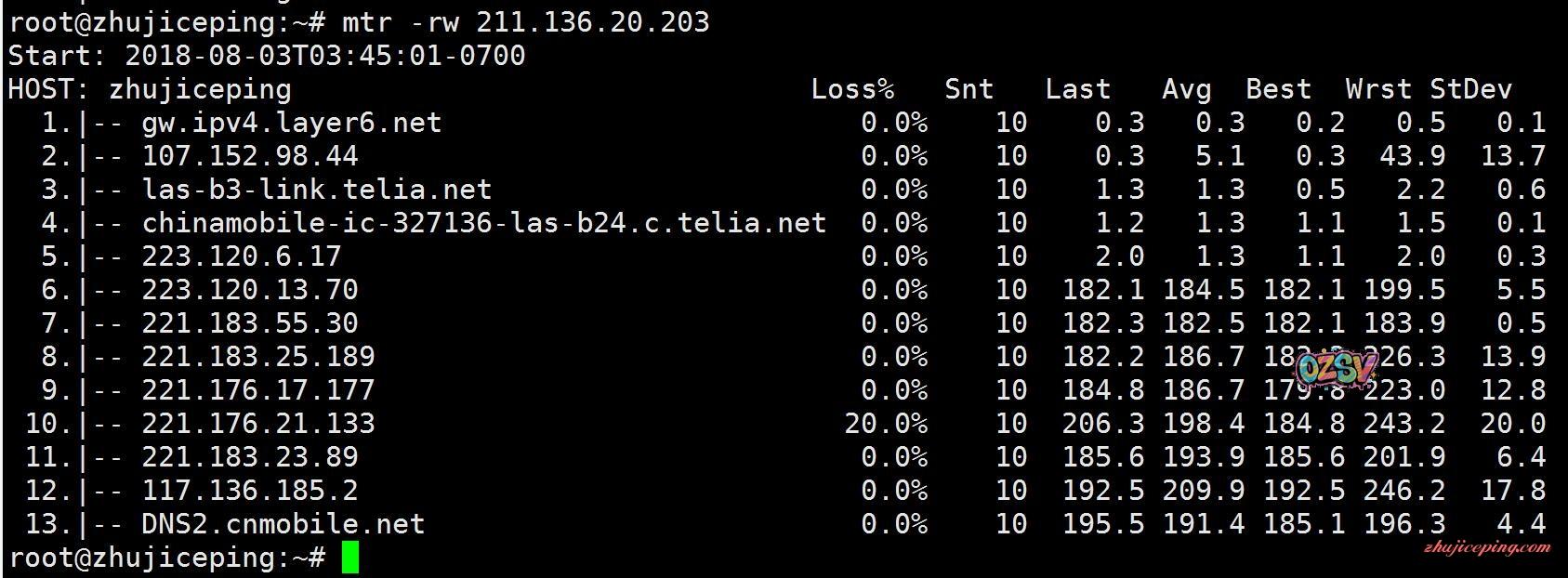Click the Wrst column header
This screenshot has width=1568, height=578.
[x=1378, y=89]
